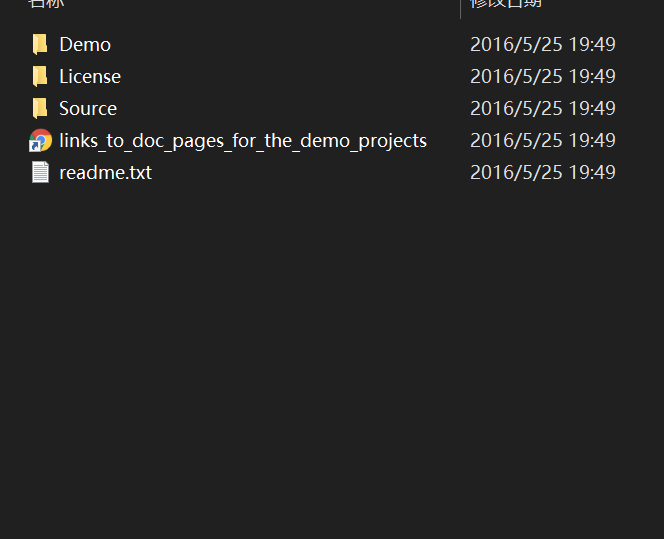
Task: Click the modified date of Demo folder
Action: tap(542, 44)
